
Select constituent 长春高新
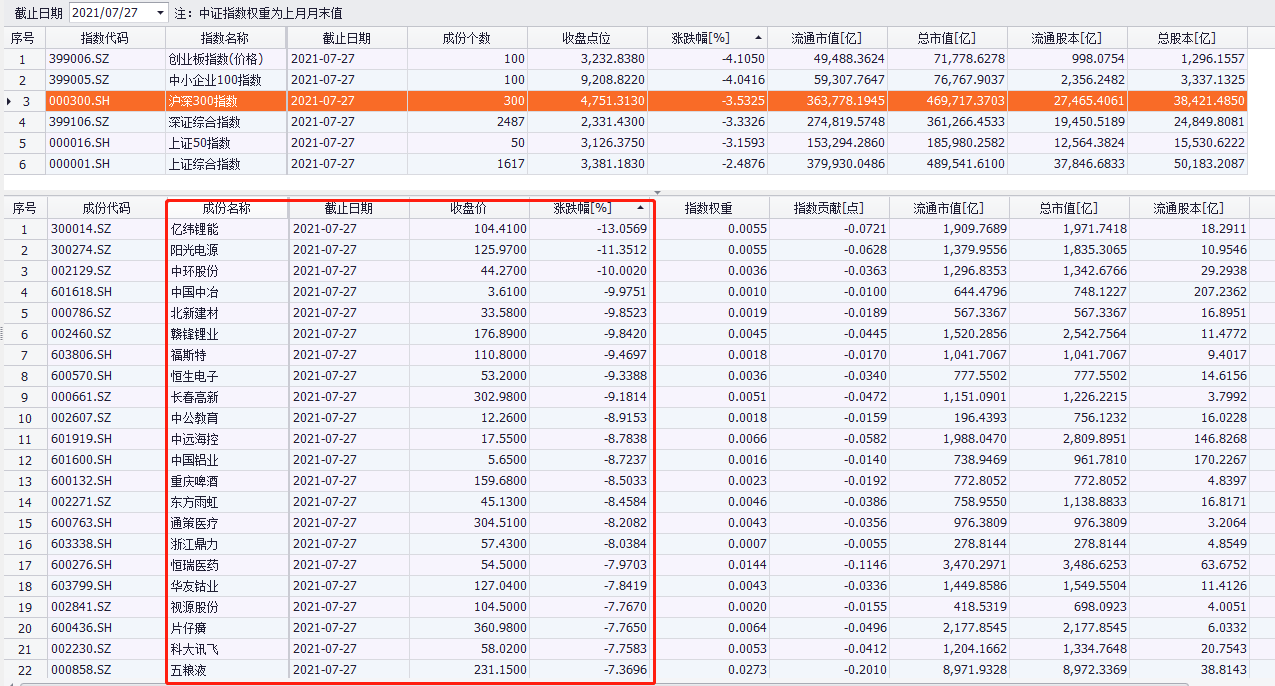pos(194,397)
